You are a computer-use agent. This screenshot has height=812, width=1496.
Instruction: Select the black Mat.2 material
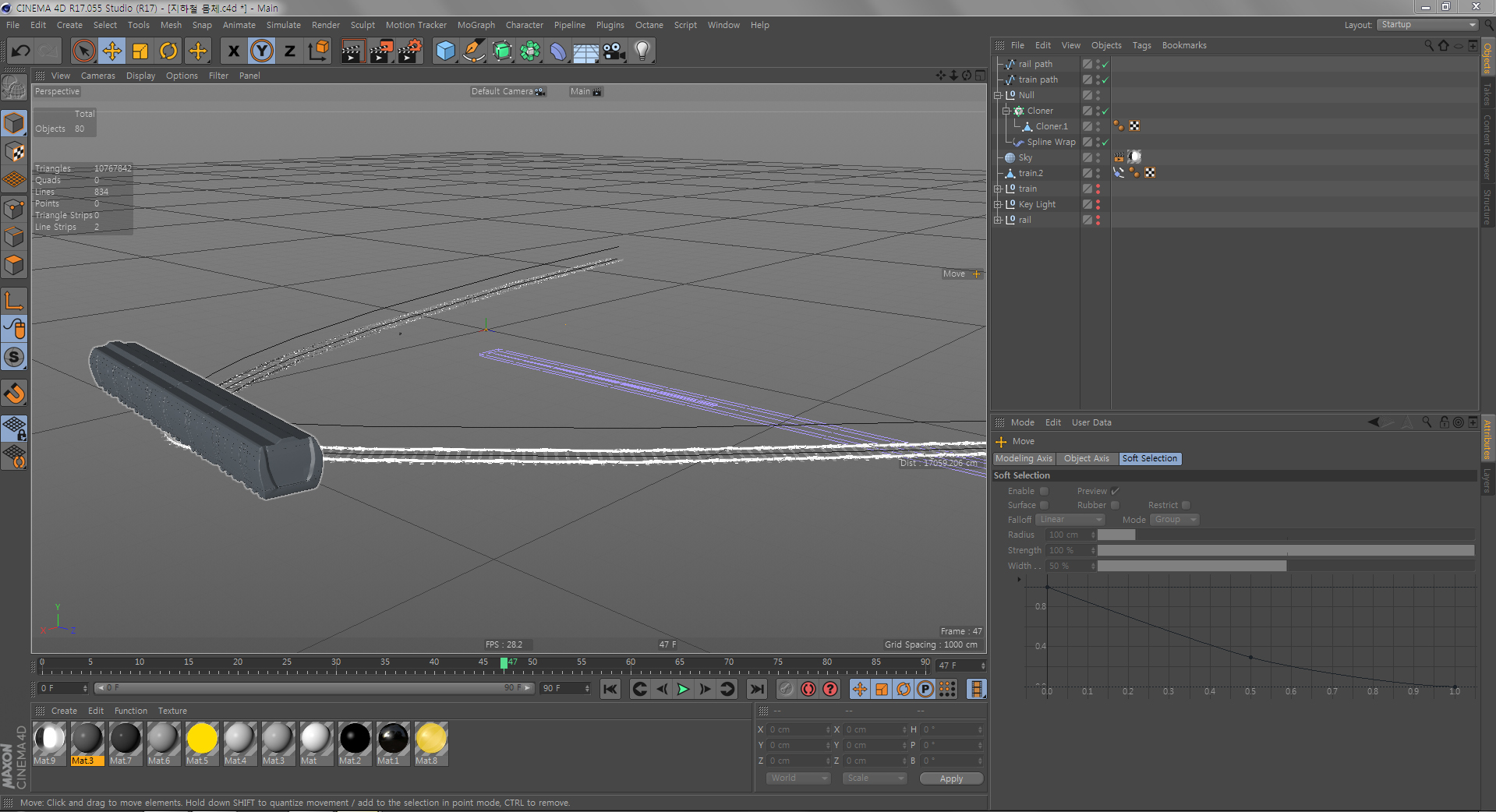[x=355, y=743]
